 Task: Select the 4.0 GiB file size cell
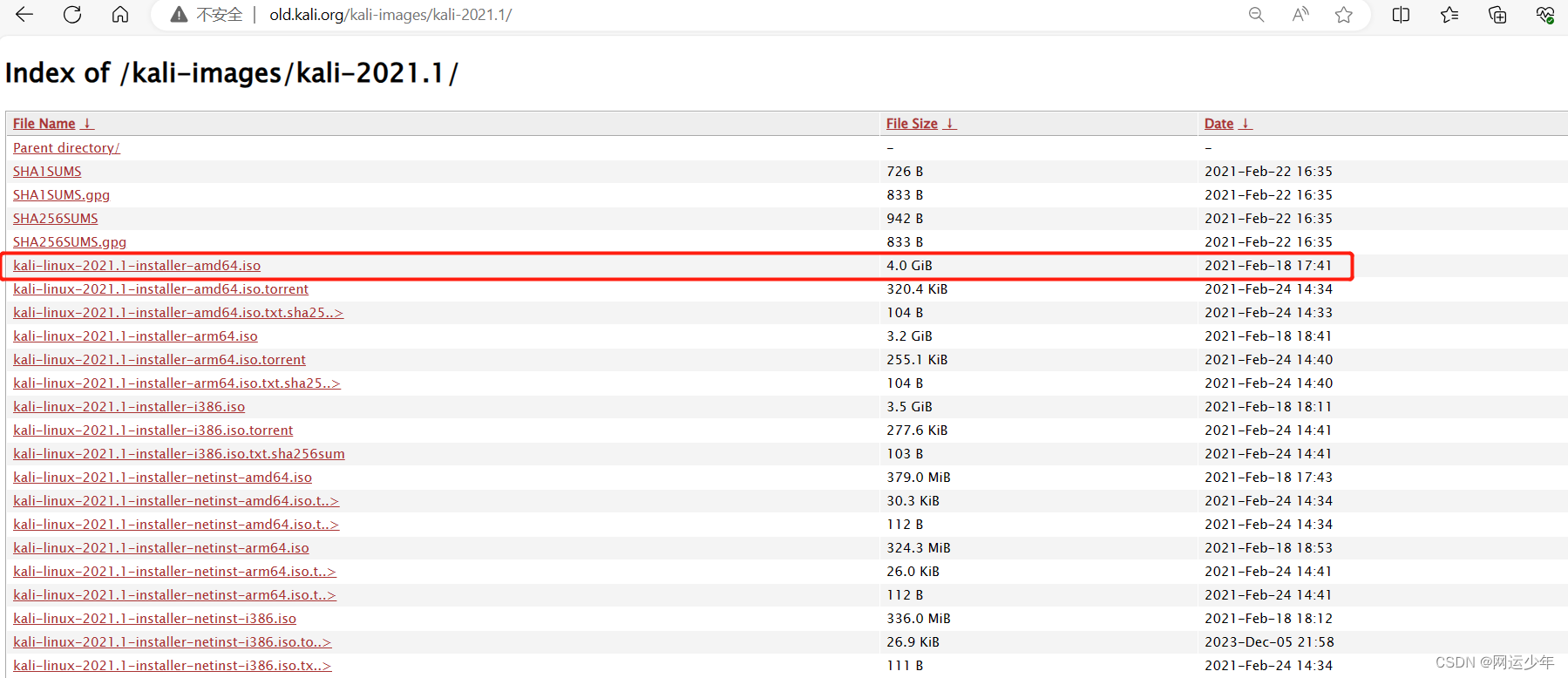click(x=909, y=266)
